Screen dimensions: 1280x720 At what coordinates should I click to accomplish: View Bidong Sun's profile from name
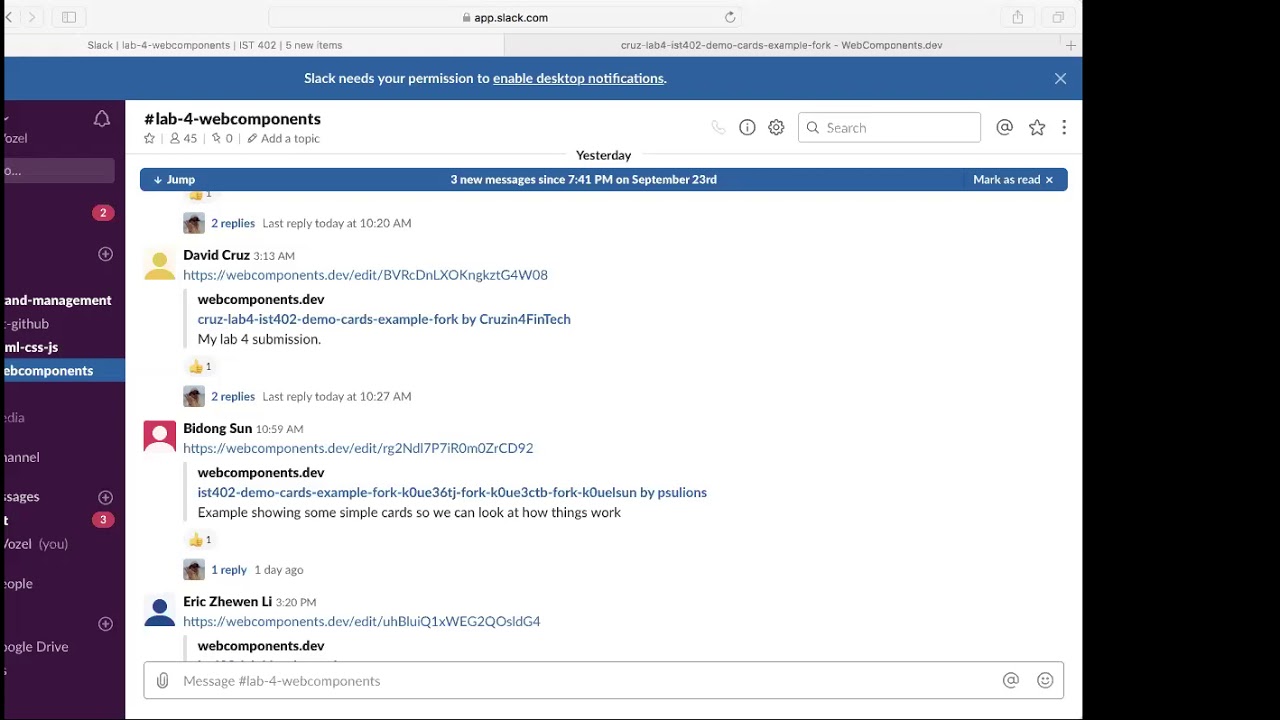217,428
